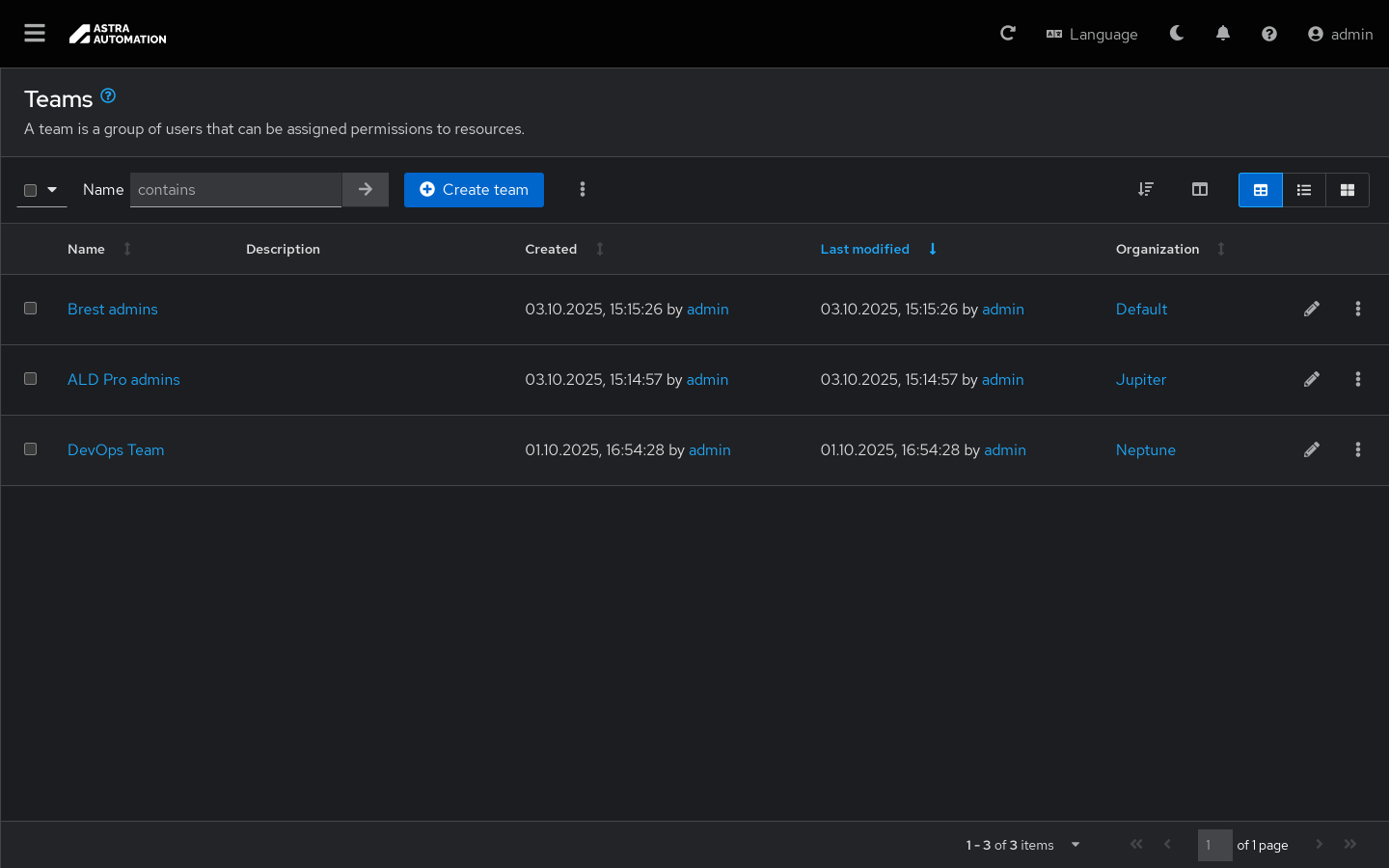This screenshot has height=868, width=1389.
Task: Click the Create team button
Action: (474, 190)
